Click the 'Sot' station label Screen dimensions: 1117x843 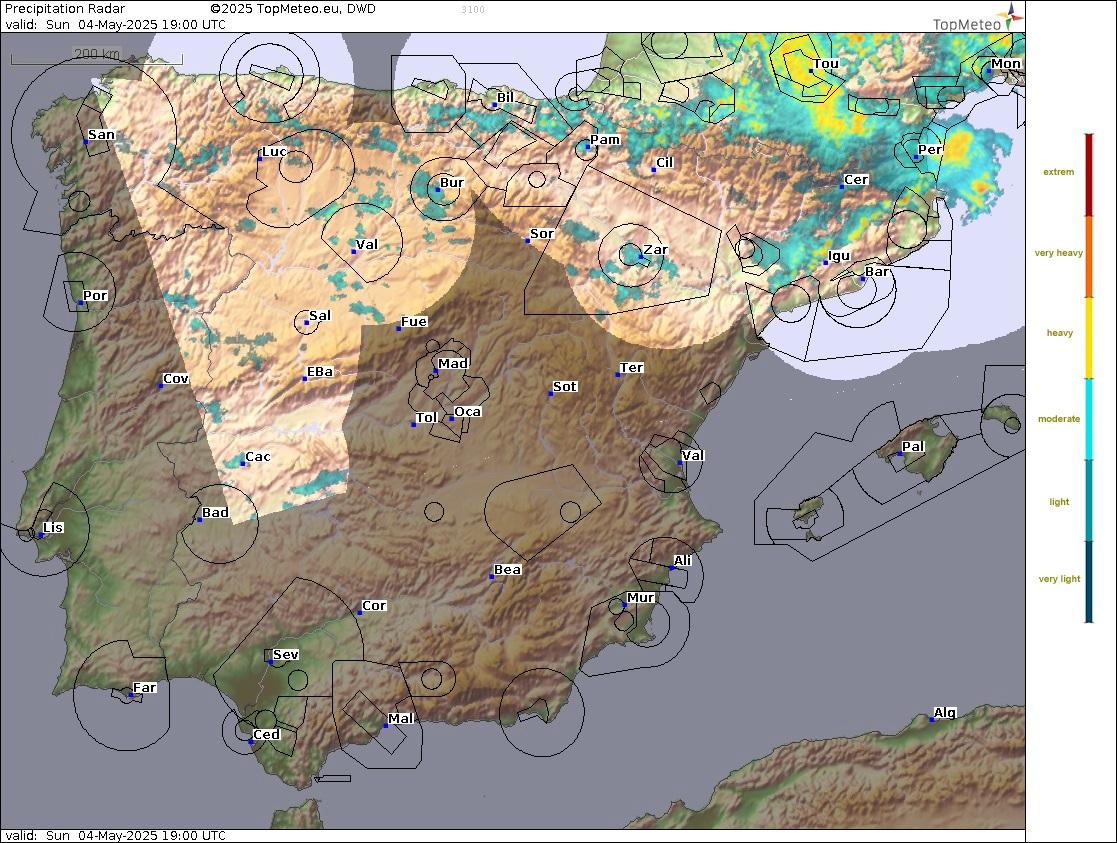tap(564, 386)
